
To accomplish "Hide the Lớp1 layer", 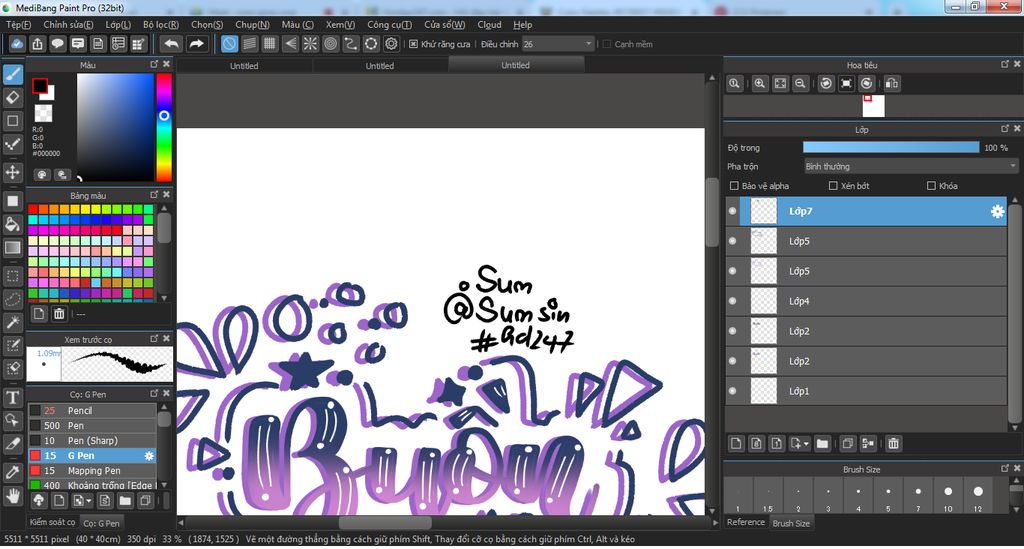I will 732,391.
